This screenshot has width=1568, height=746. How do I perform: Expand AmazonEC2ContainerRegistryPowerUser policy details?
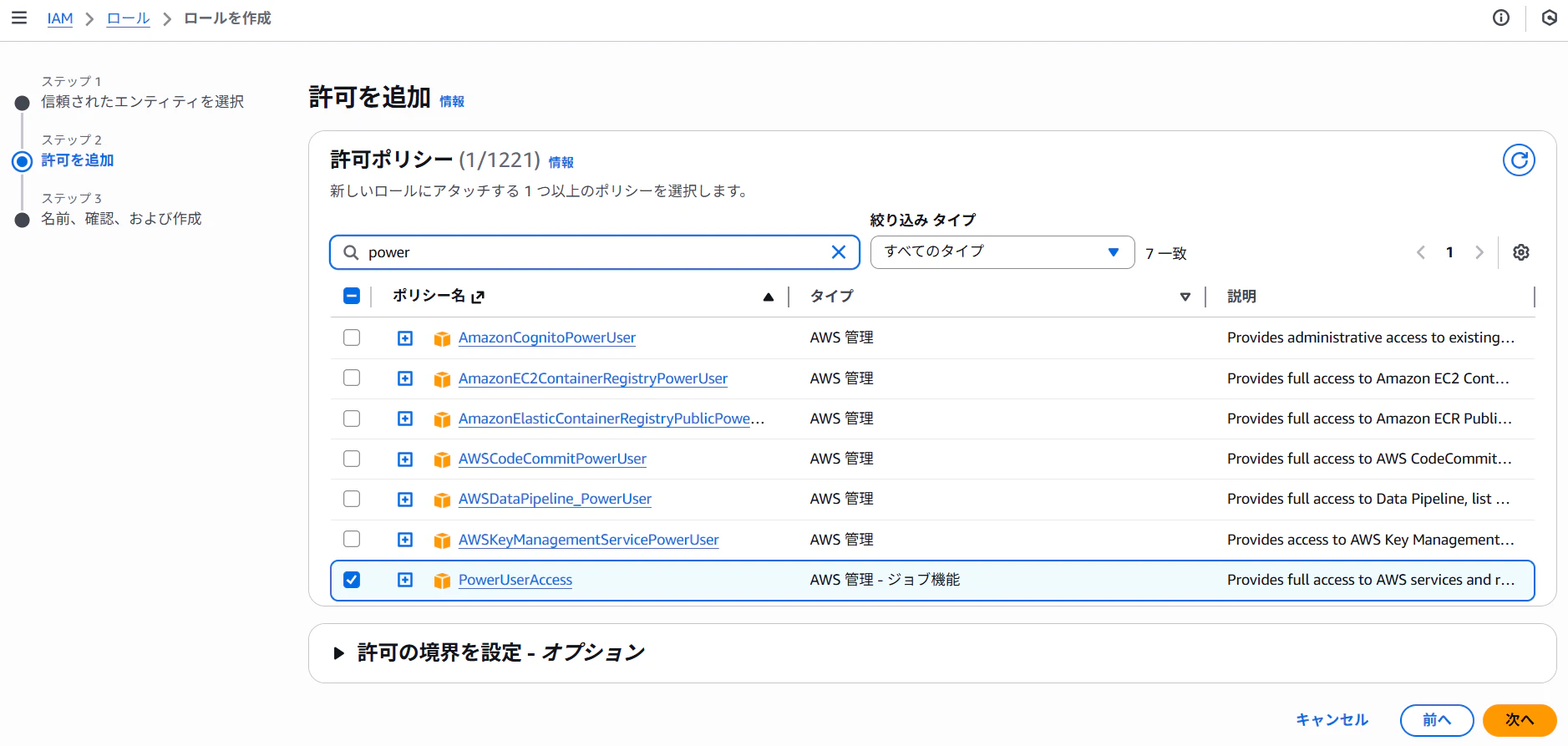405,378
